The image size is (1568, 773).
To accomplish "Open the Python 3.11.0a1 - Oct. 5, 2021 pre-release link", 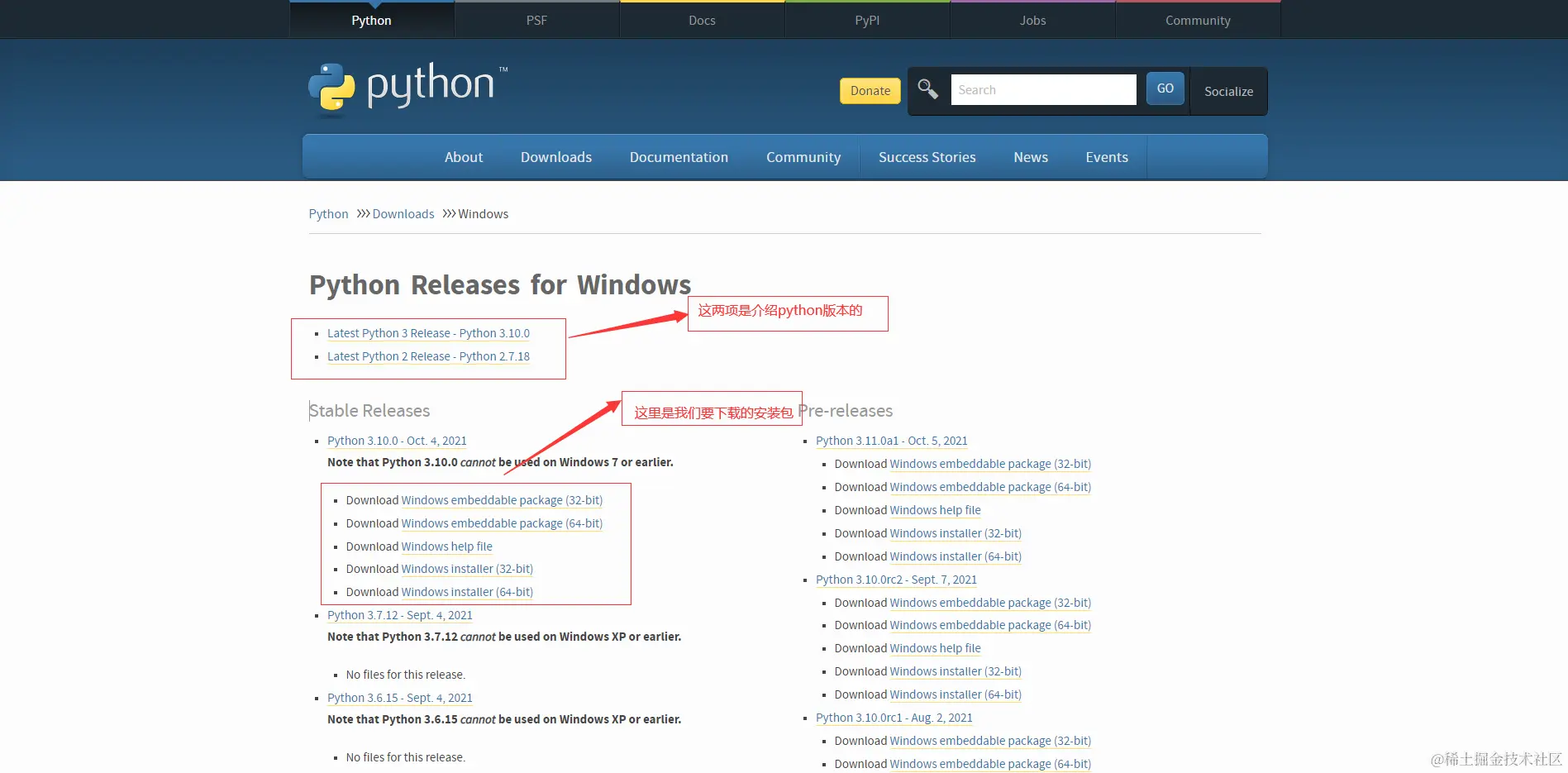I will [x=892, y=441].
